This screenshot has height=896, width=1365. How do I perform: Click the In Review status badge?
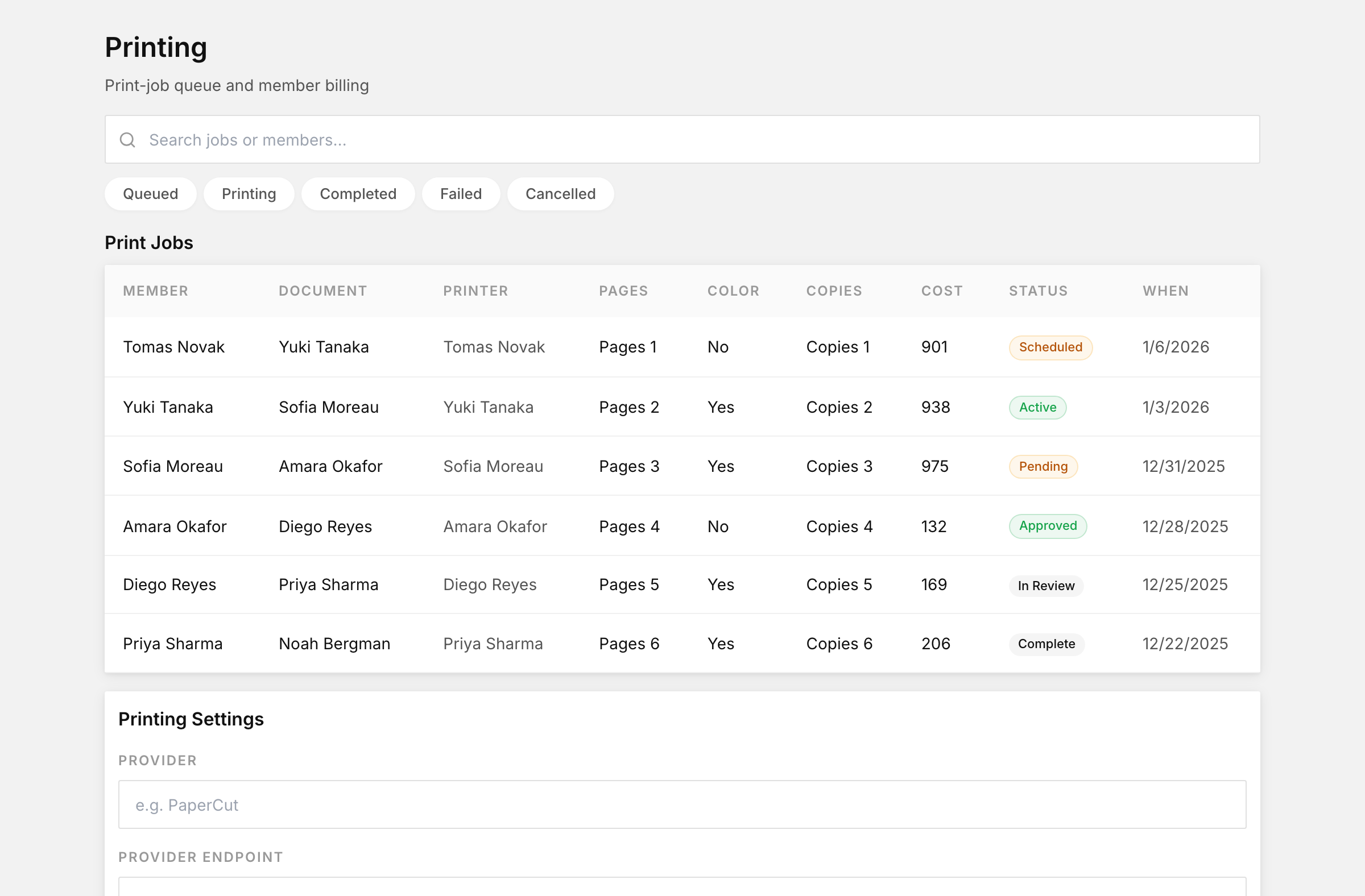coord(1045,586)
